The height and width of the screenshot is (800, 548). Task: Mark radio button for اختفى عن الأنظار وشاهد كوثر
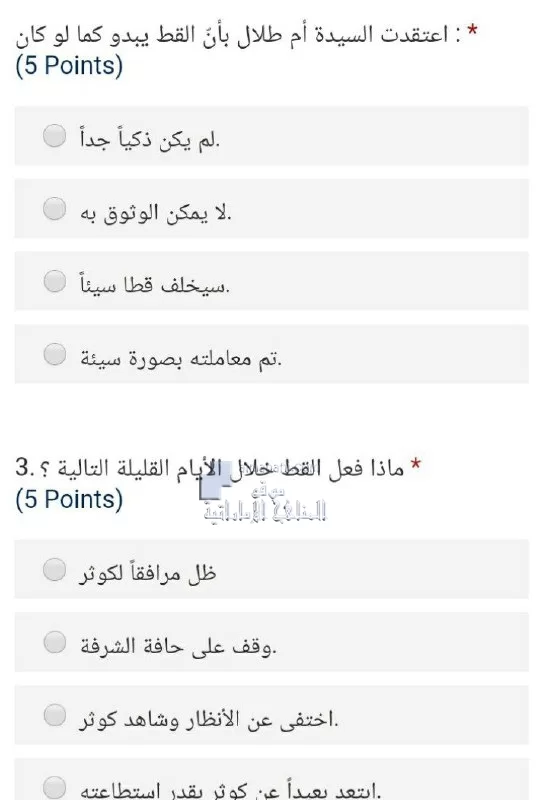tap(55, 715)
